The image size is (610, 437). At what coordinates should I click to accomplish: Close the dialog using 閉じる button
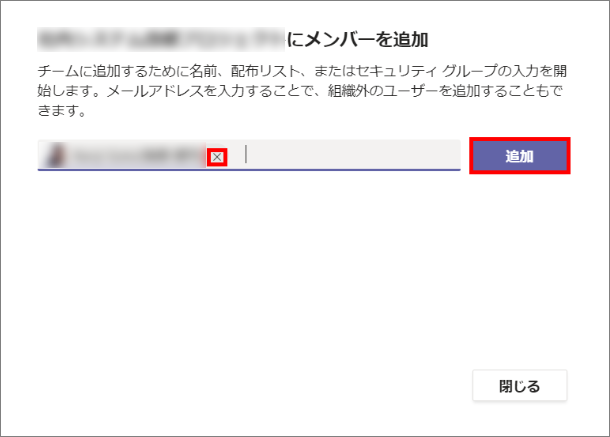[519, 385]
